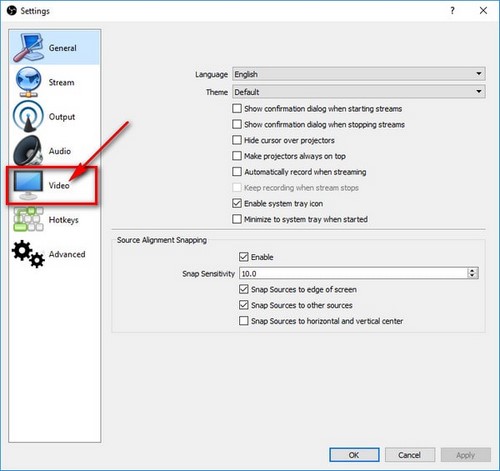Click into the Snap Sensitivity value field

tap(353, 273)
